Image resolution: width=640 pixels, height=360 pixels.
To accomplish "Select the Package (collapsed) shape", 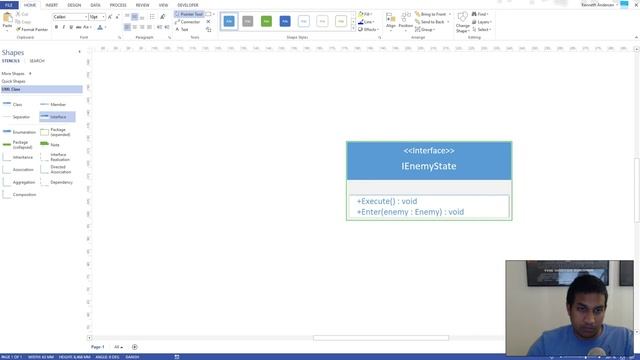I will pyautogui.click(x=18, y=144).
